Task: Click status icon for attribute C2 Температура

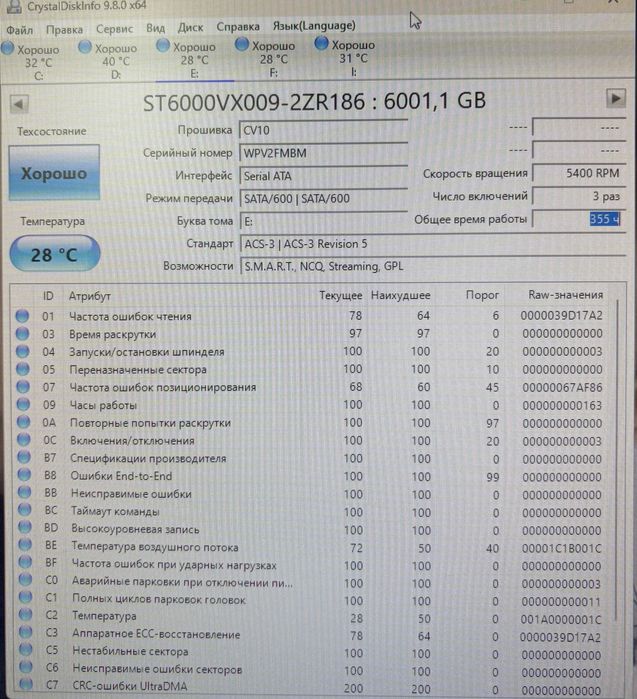Action: click(25, 615)
